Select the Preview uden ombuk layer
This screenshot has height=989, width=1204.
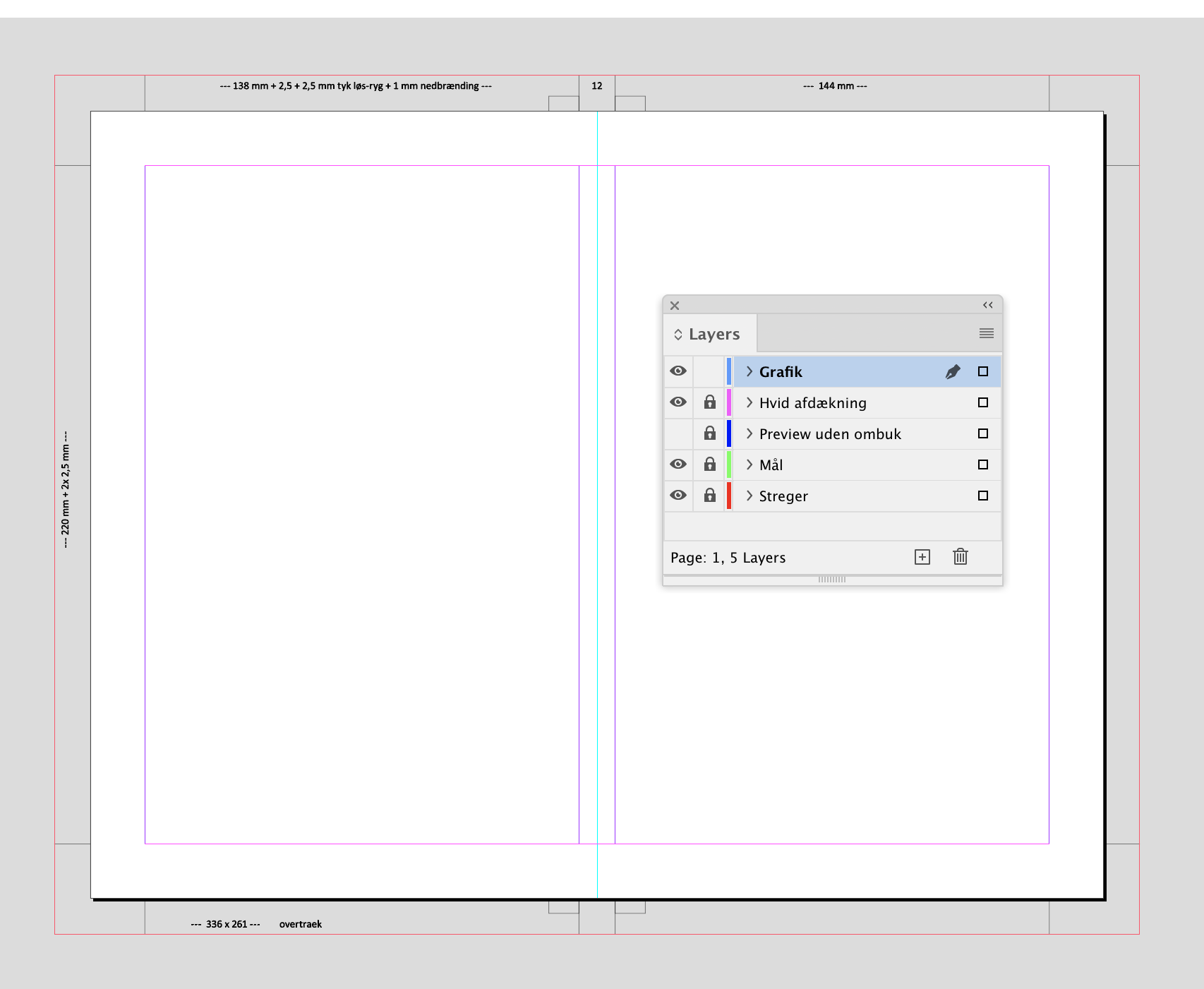[x=867, y=433]
